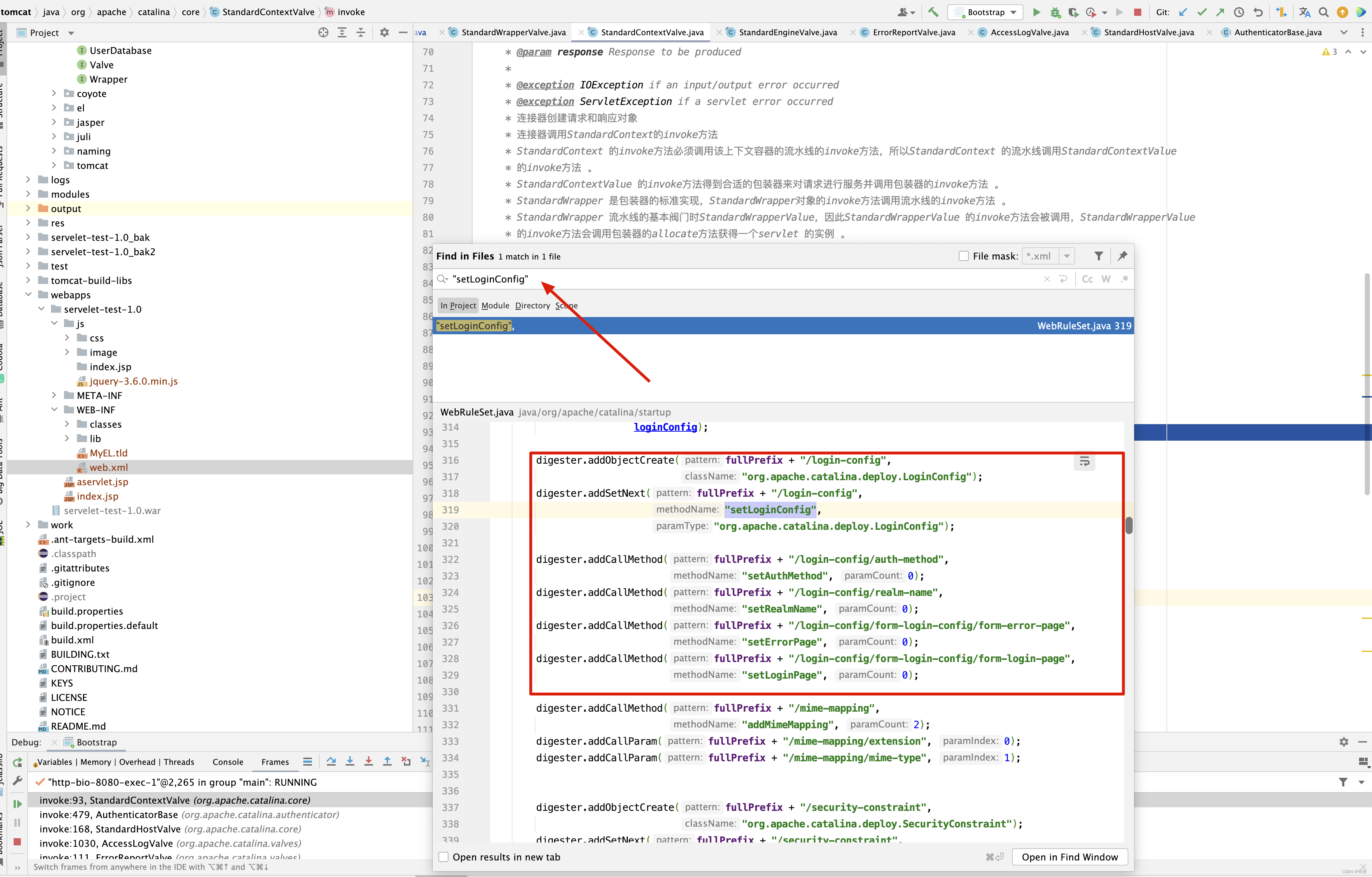Image resolution: width=1372 pixels, height=877 pixels.
Task: Expand the coyote folder in project tree
Action: click(54, 93)
